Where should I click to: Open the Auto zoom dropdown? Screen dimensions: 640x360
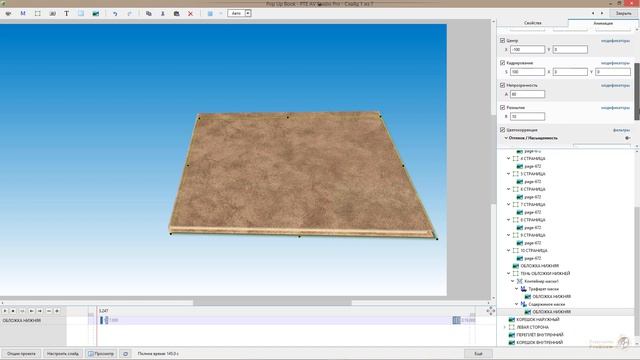coord(248,13)
